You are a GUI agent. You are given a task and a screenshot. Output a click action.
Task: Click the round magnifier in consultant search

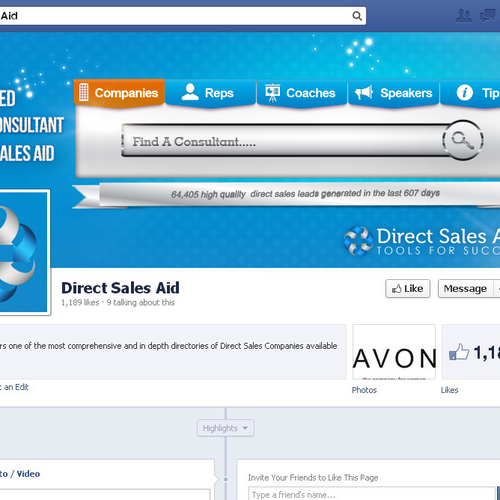(463, 140)
